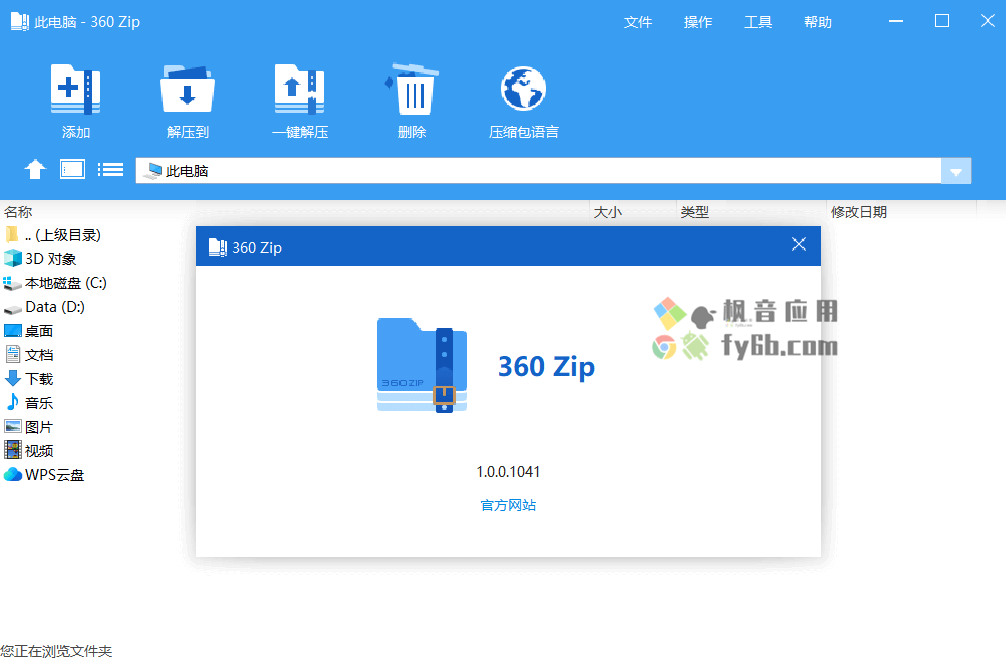
Task: Select 本地磁盘 (C:) drive
Action: point(55,283)
